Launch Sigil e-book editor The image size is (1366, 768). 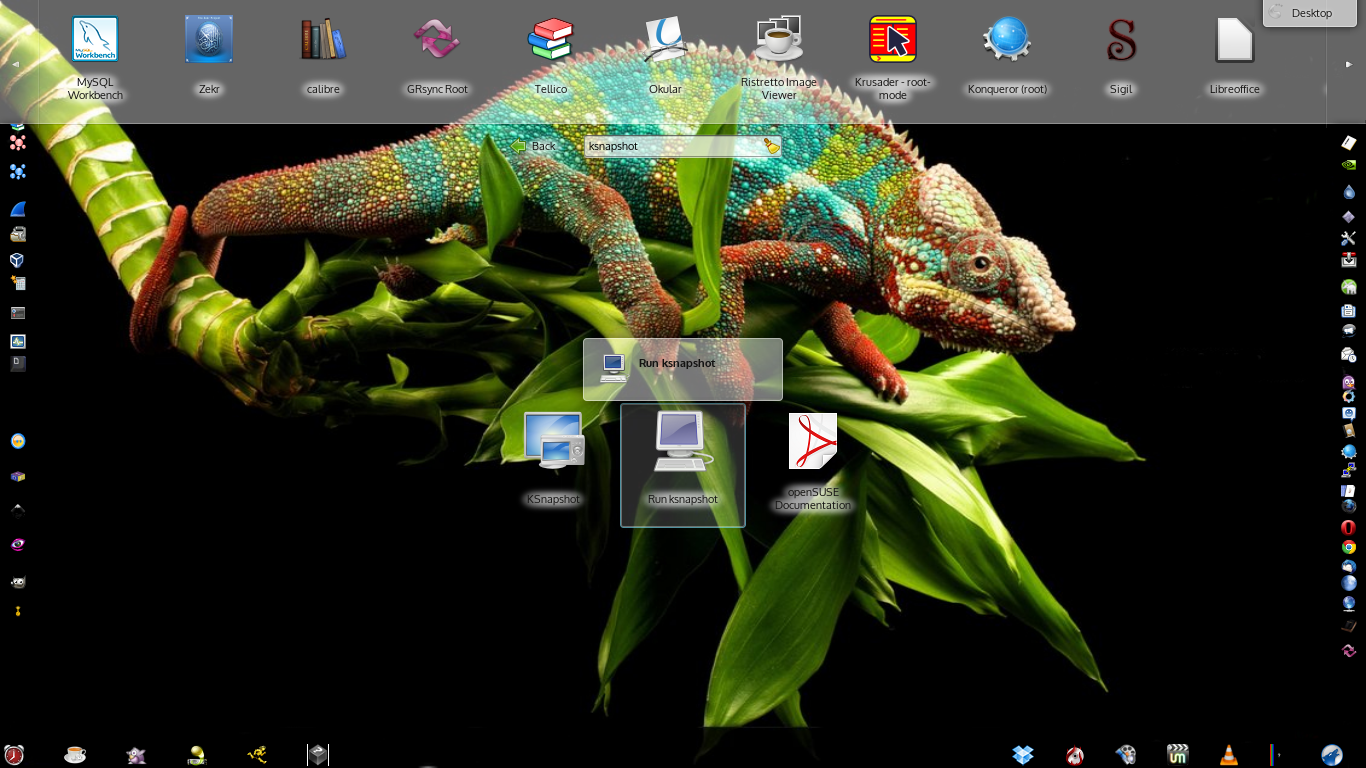click(1121, 40)
